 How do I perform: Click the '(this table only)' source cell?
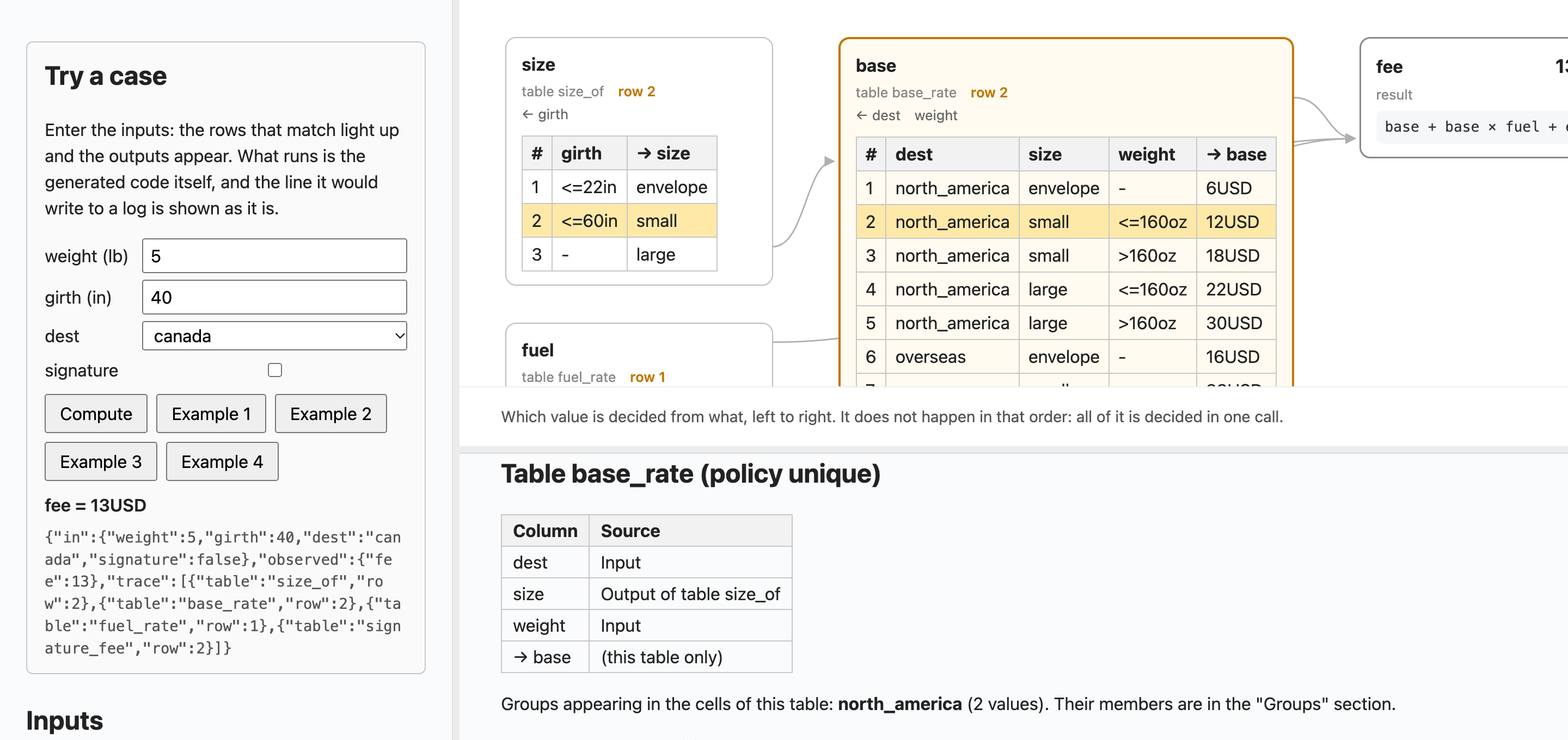click(x=690, y=657)
